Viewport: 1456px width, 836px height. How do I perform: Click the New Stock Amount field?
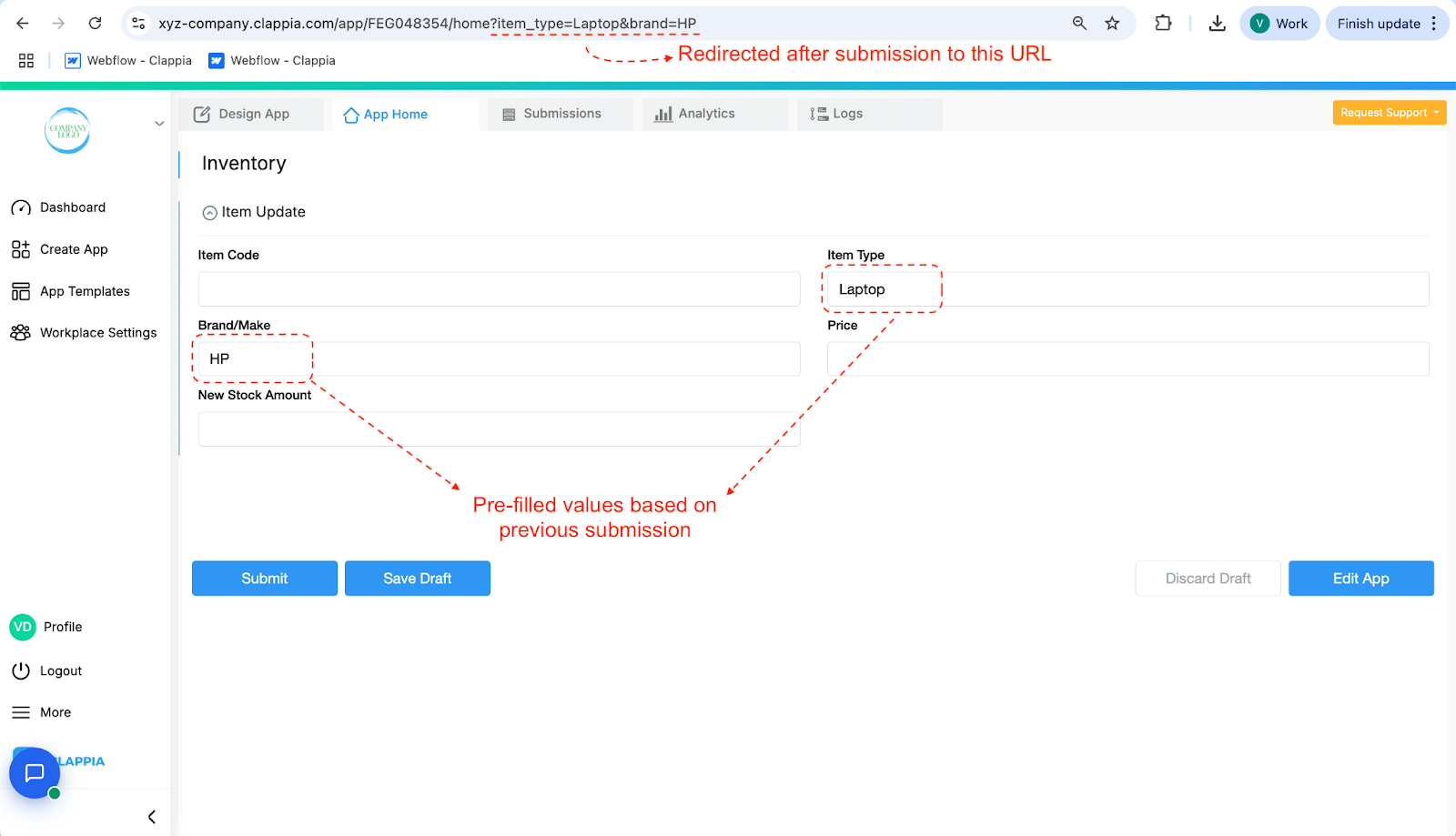click(500, 429)
